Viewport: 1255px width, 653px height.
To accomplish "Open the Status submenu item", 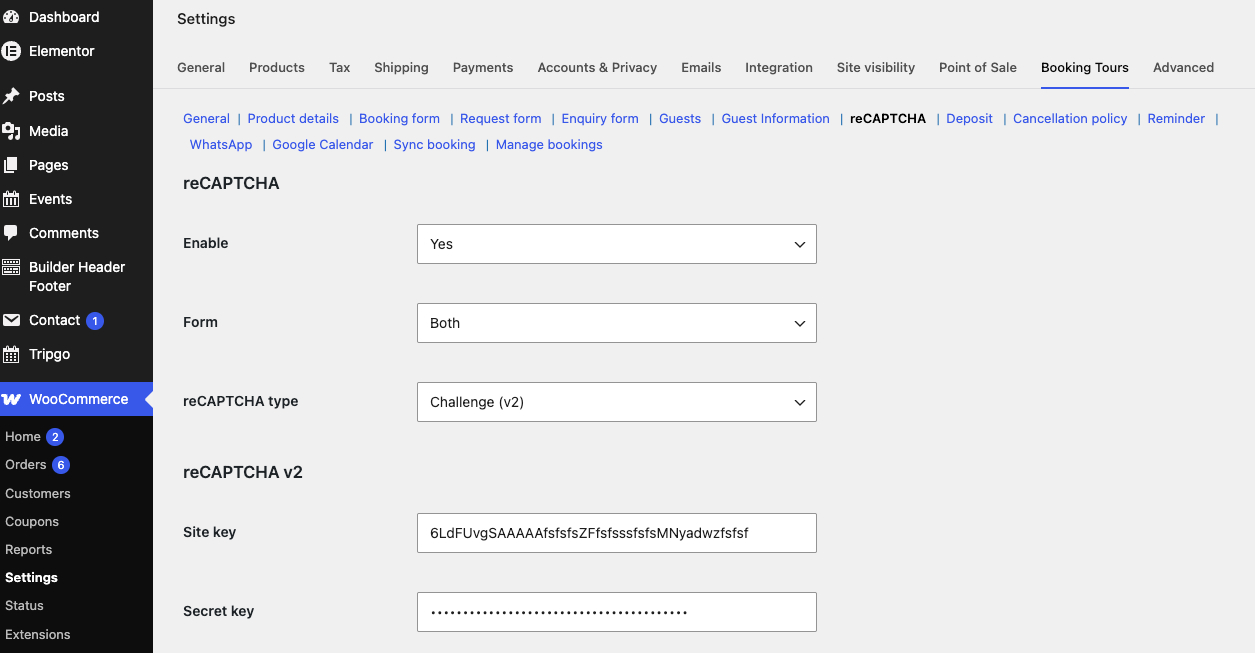I will 24,605.
